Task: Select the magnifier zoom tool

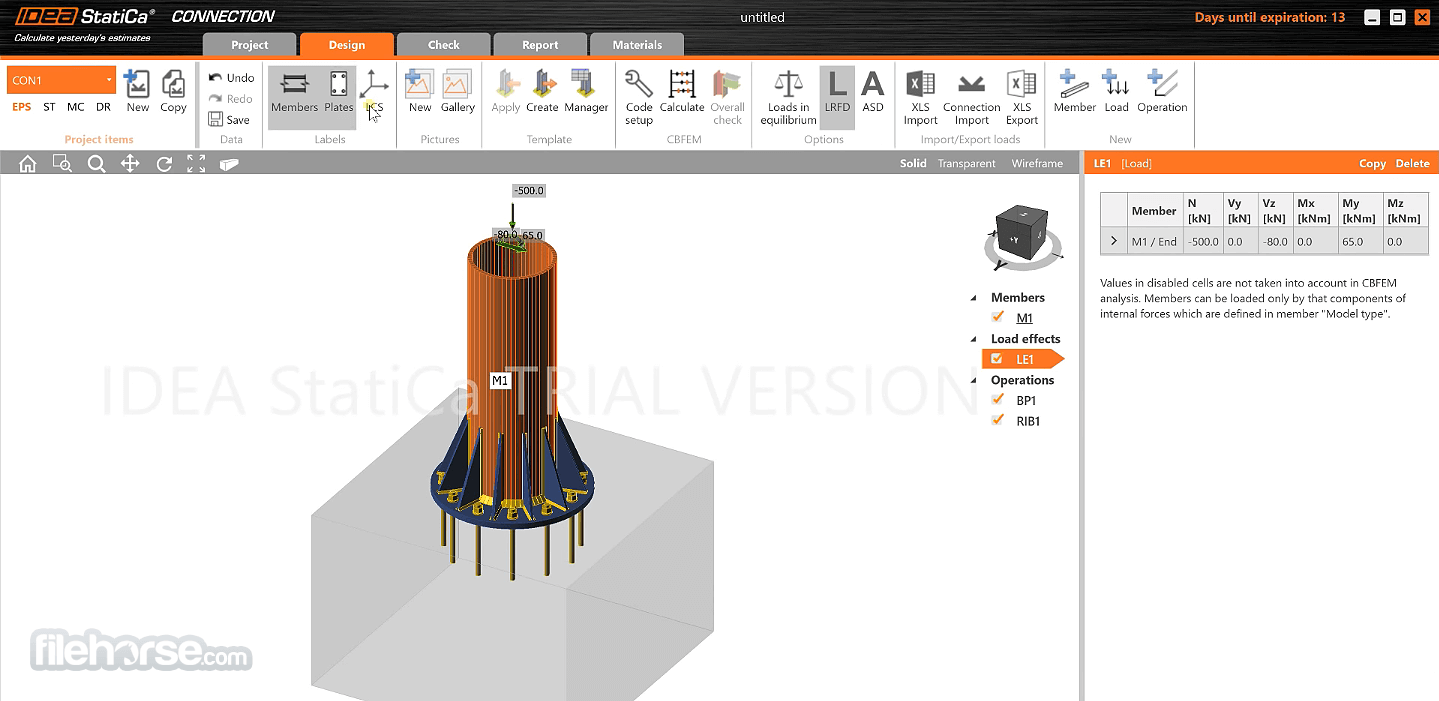Action: [96, 164]
